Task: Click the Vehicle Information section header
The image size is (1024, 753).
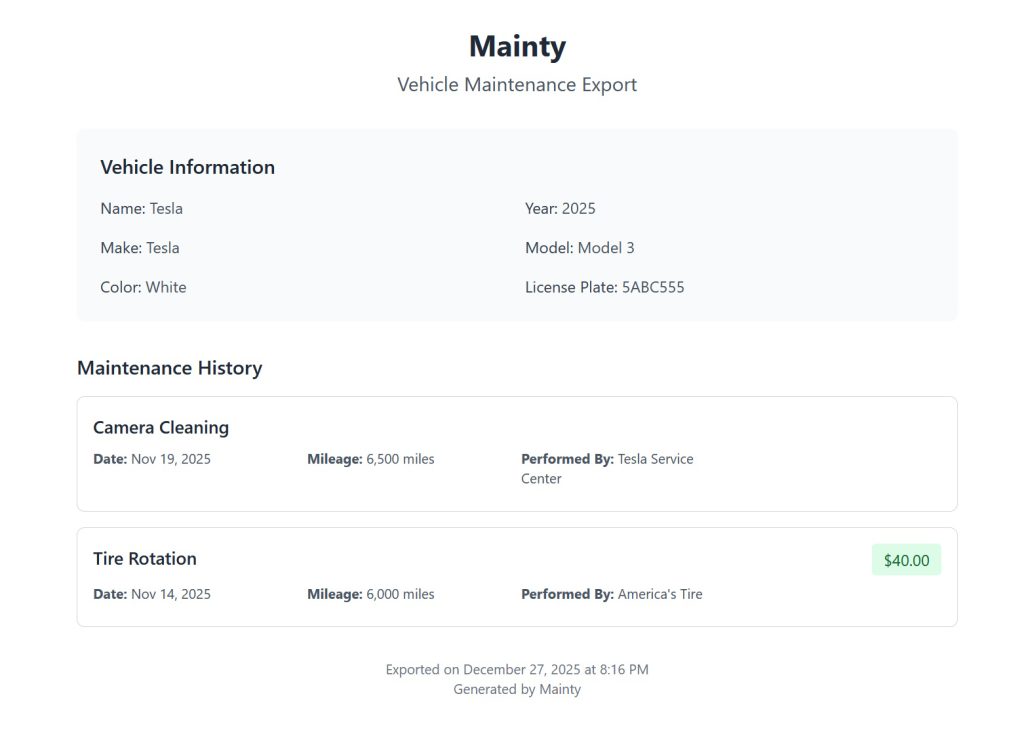Action: [187, 167]
